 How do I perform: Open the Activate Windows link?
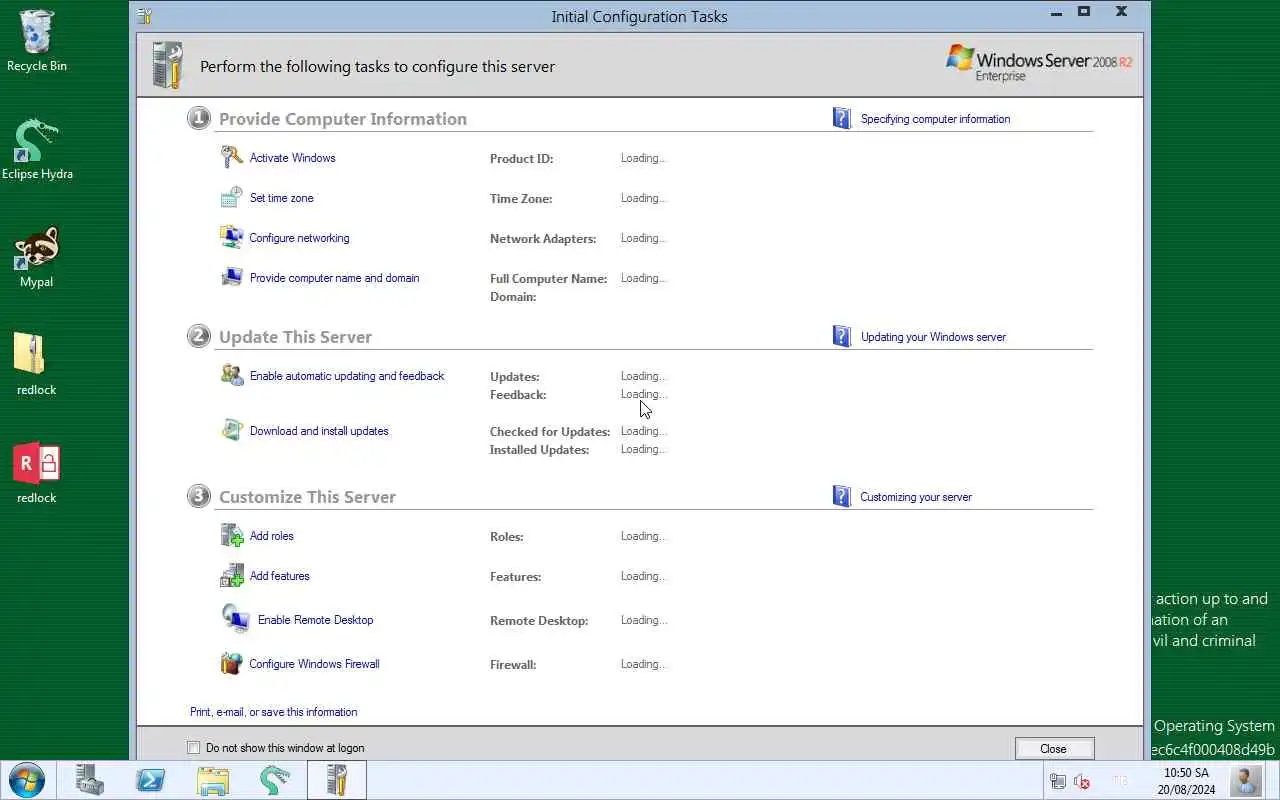pos(292,158)
